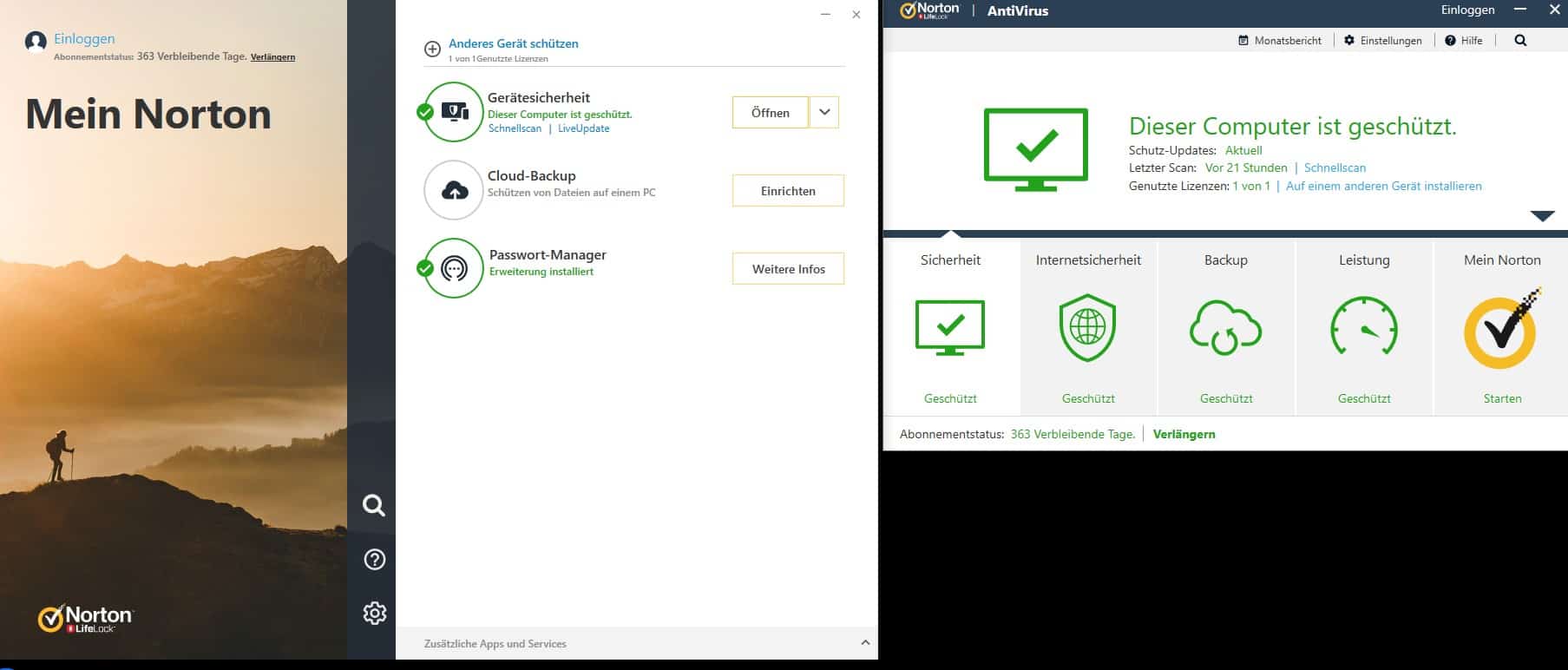Click Dieser Computer ist geschützt headline
The image size is (1568, 670).
tap(1292, 127)
